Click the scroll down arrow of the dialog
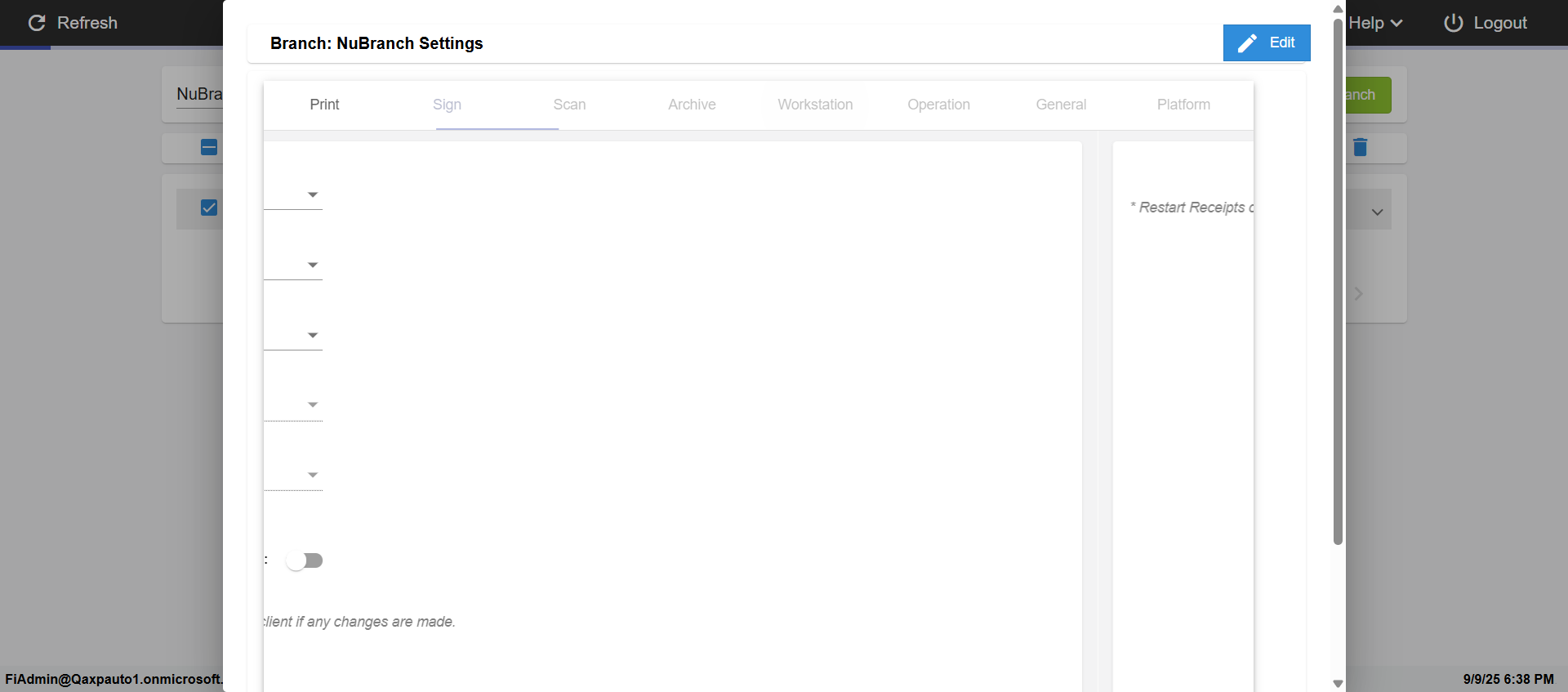 pyautogui.click(x=1338, y=683)
